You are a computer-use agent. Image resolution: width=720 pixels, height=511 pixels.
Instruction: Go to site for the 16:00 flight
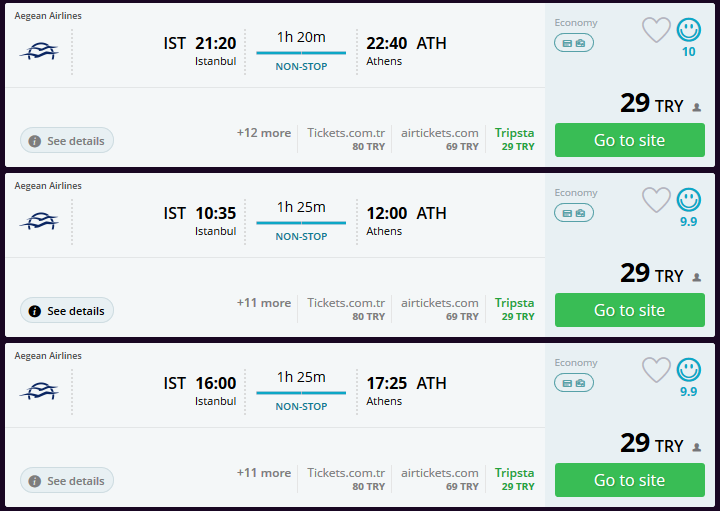point(629,480)
